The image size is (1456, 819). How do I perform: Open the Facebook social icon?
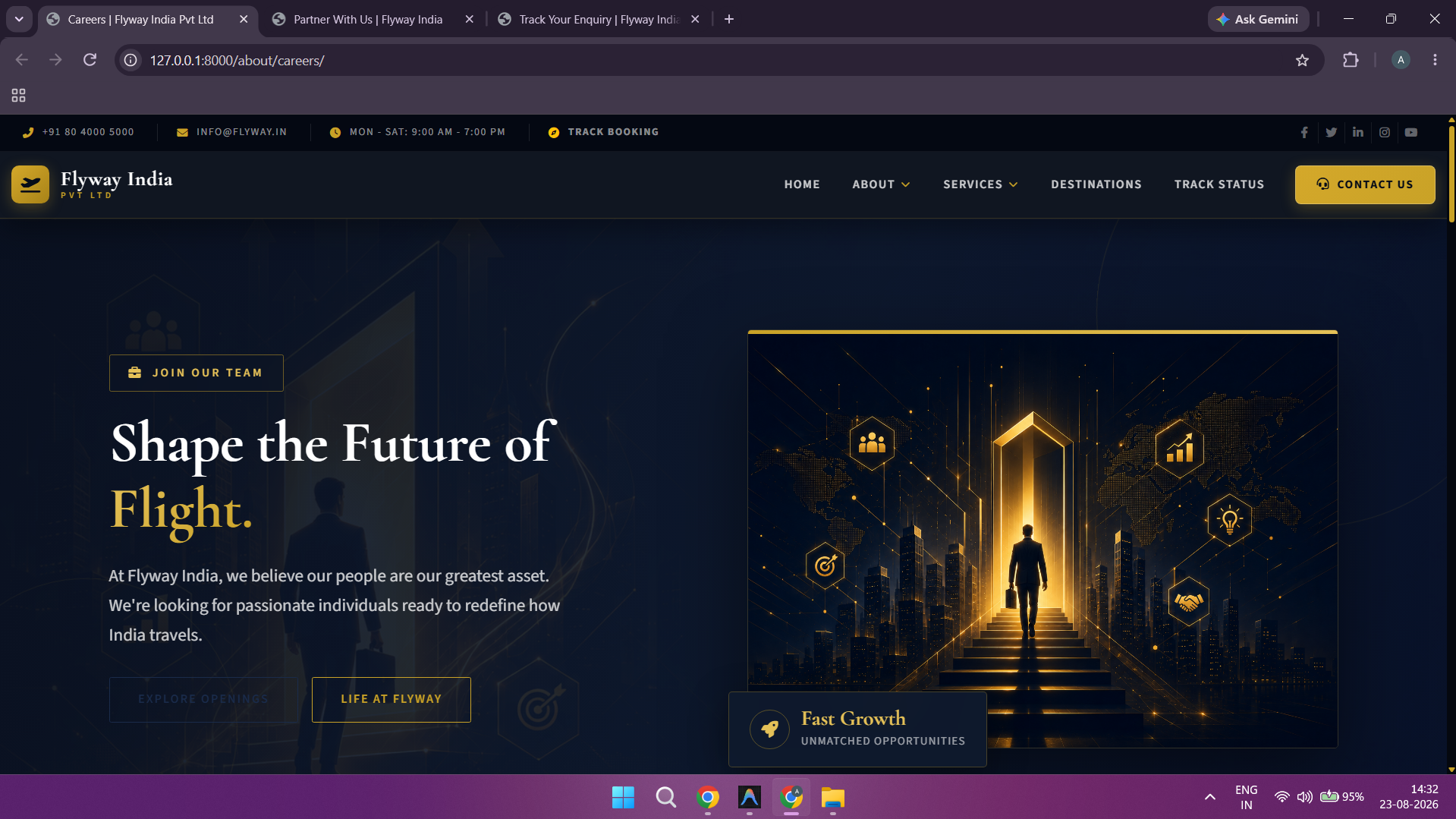[1304, 132]
